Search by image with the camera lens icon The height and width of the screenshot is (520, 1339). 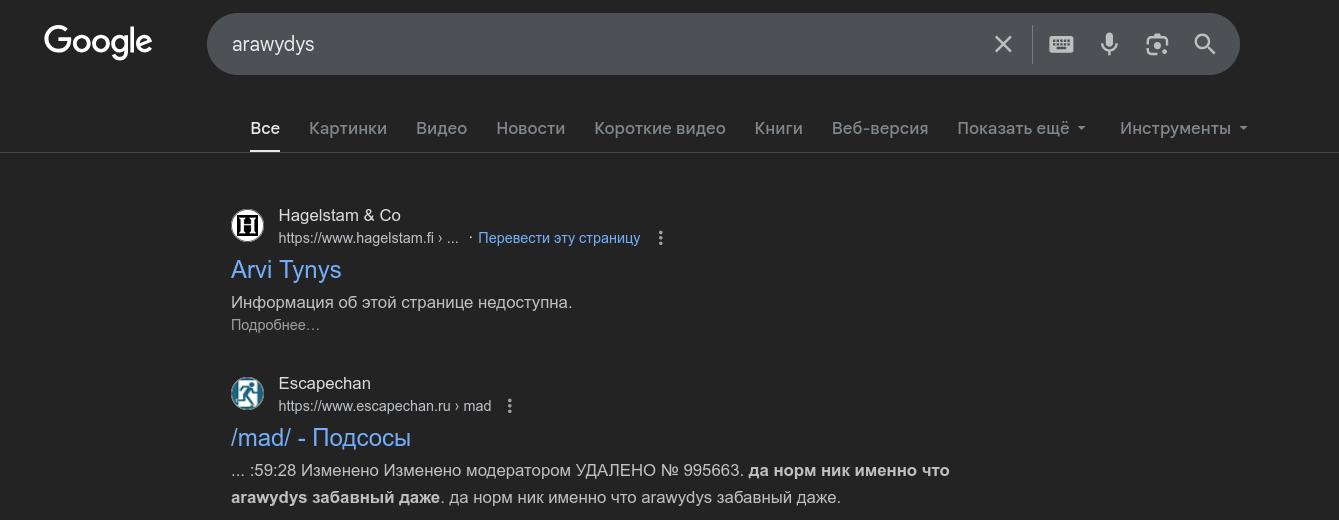pyautogui.click(x=1157, y=44)
